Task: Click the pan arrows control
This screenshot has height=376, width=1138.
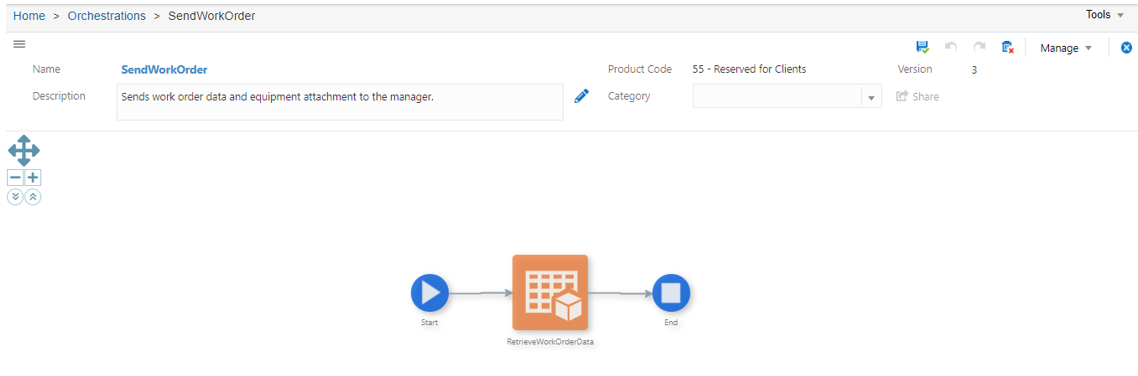Action: click(x=24, y=150)
